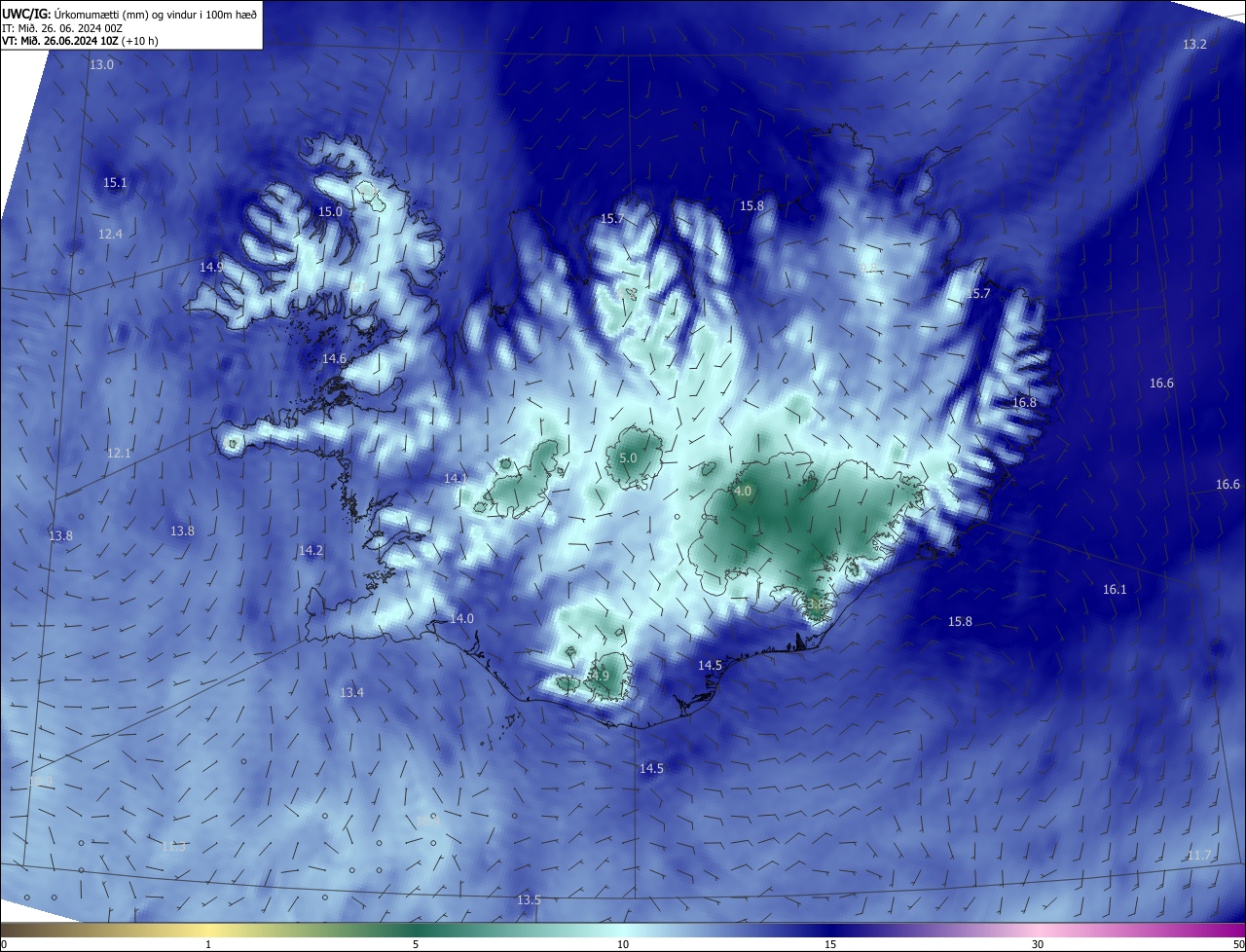Click the 1 tick label on the color scale
This screenshot has width=1246, height=952.
(x=208, y=944)
